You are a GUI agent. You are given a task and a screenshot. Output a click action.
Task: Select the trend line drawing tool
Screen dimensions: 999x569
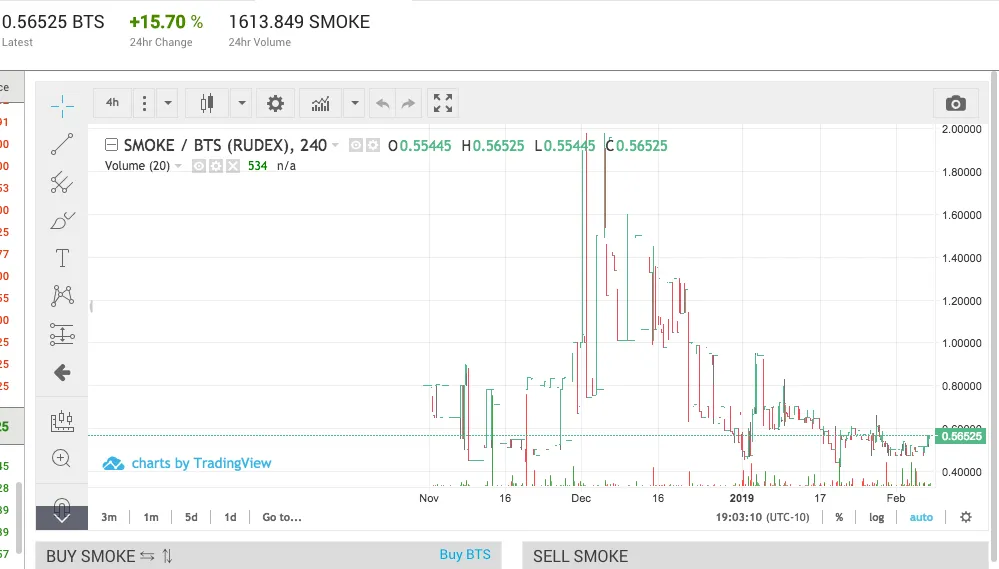click(x=62, y=144)
